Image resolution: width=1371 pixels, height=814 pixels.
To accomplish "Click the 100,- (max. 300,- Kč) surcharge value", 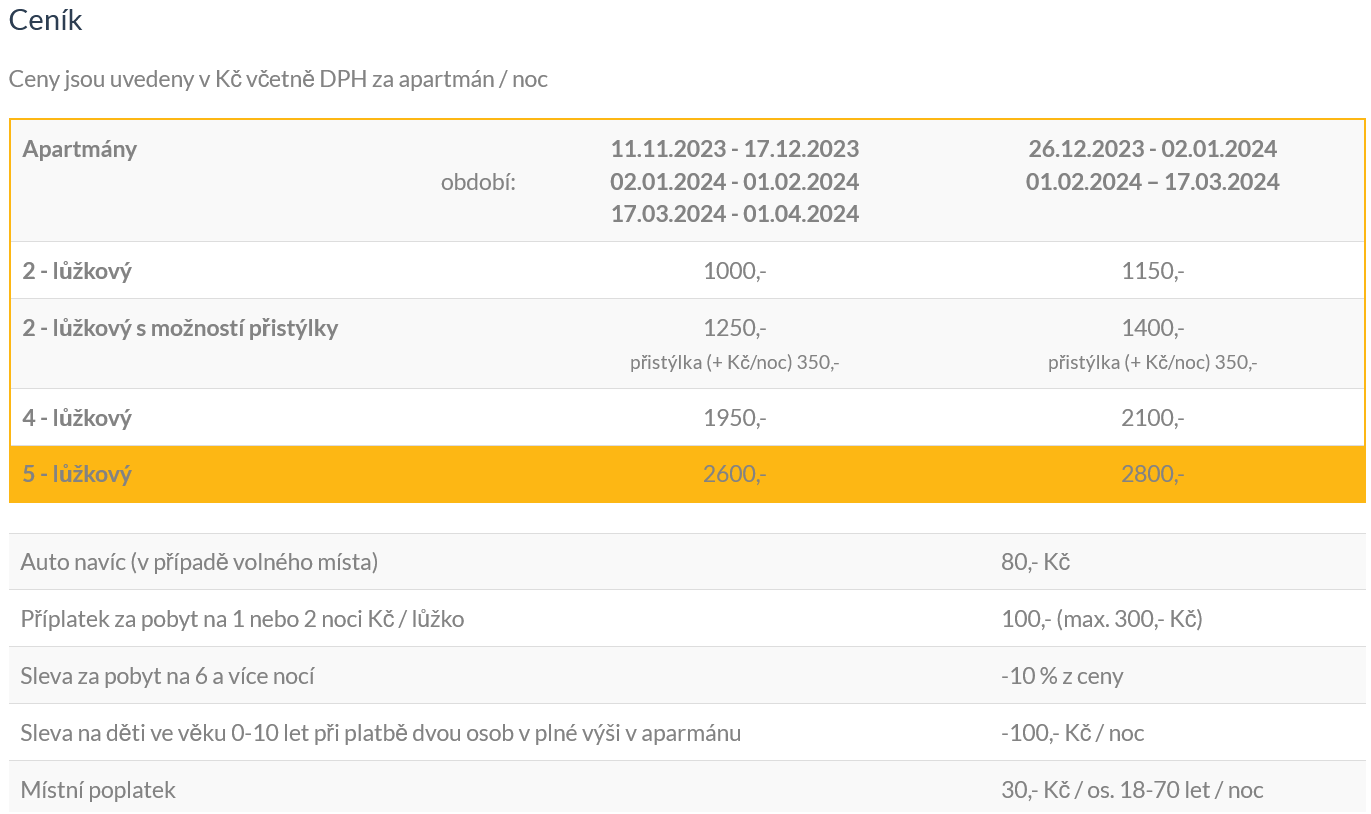I will 1101,619.
